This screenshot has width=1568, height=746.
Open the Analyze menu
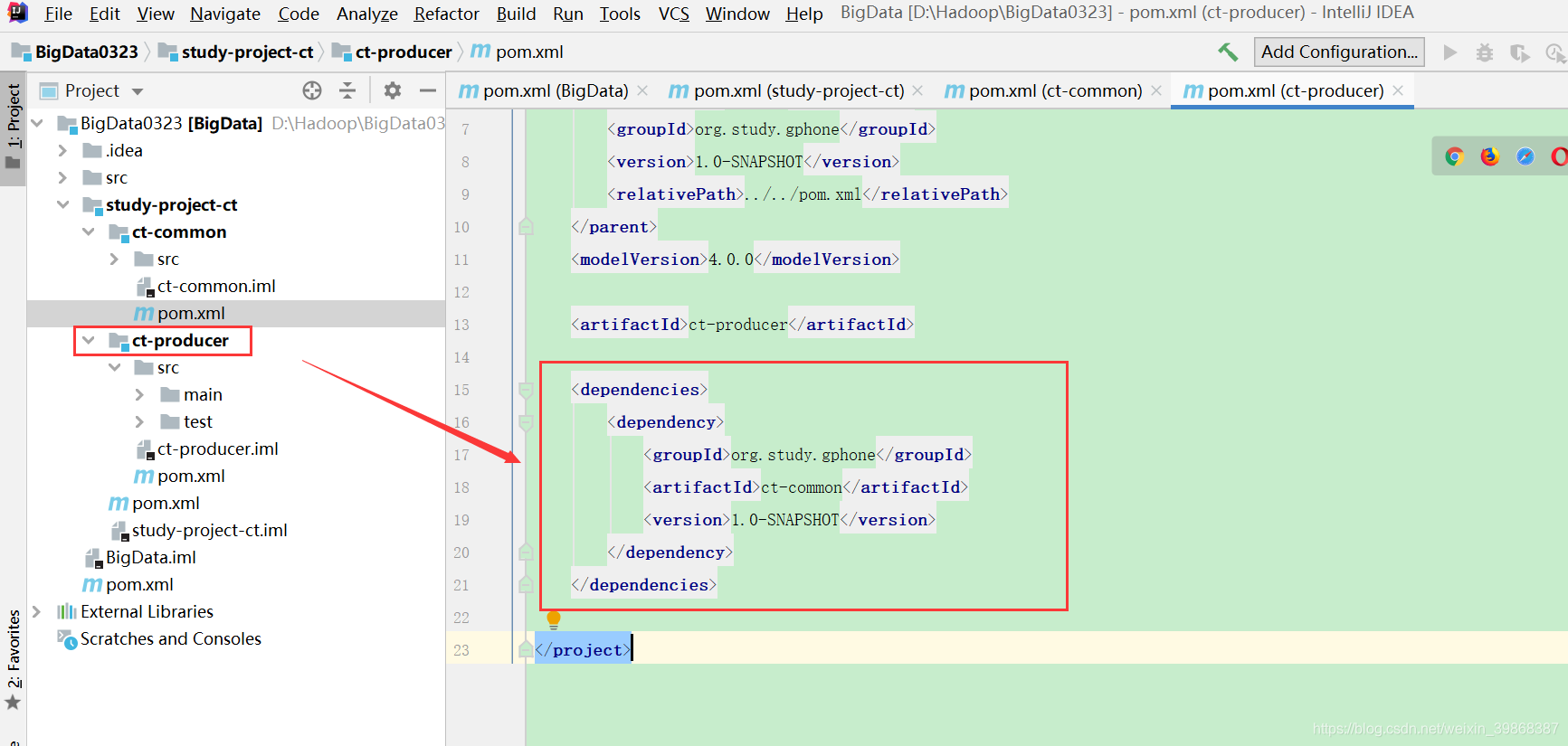coord(366,14)
